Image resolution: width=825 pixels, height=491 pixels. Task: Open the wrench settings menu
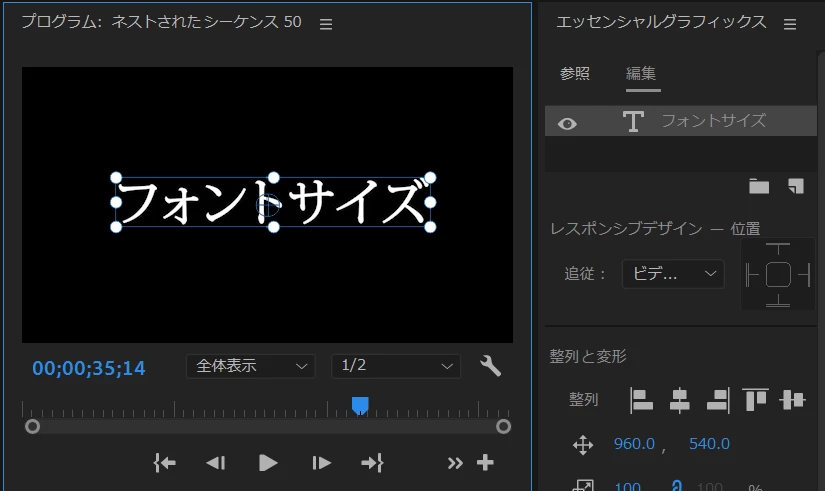tap(490, 366)
